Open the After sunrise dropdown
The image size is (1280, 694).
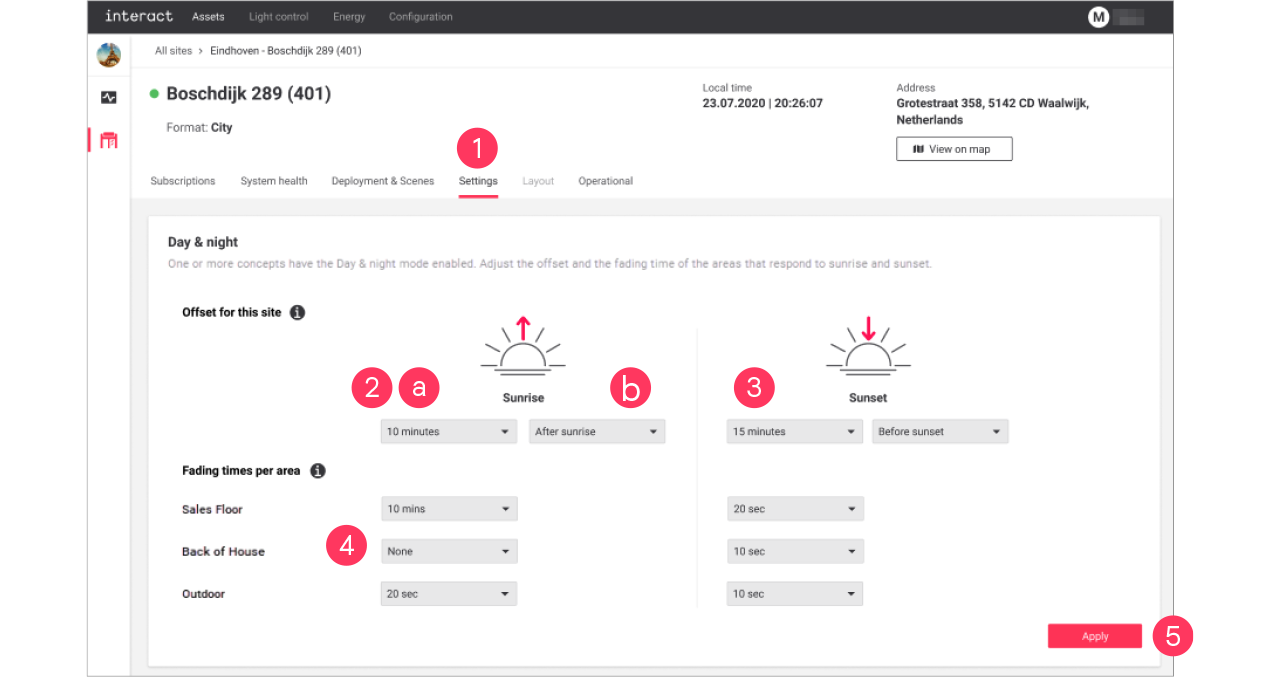(x=596, y=431)
